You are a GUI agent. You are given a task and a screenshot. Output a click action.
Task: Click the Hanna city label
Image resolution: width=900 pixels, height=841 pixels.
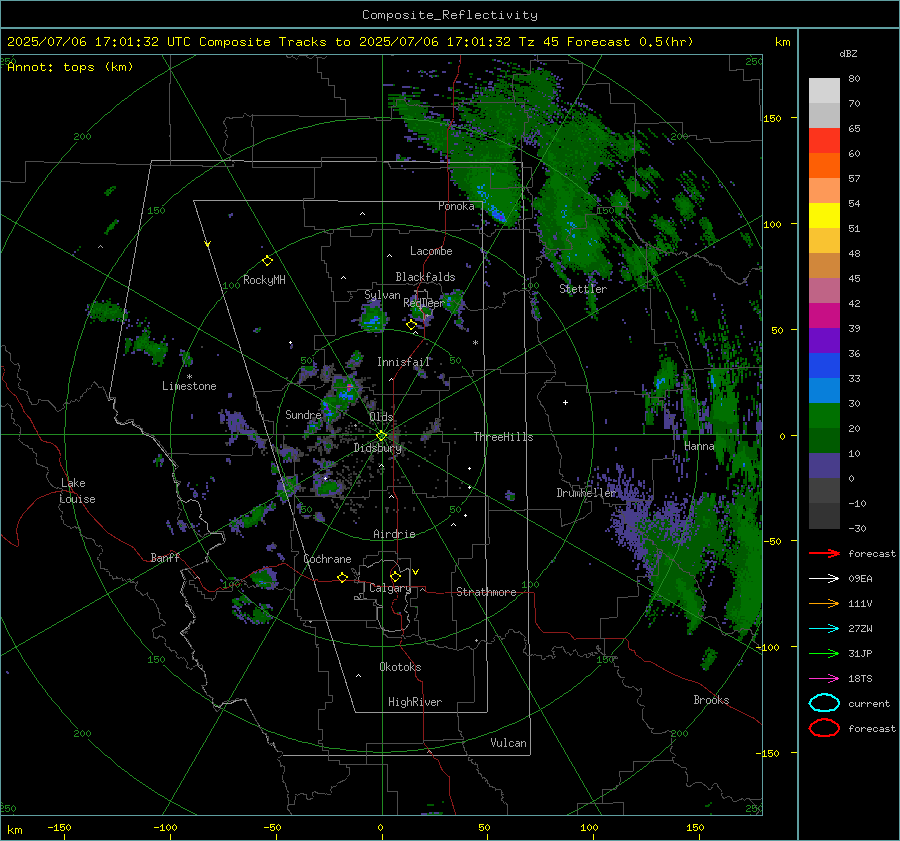tap(699, 446)
